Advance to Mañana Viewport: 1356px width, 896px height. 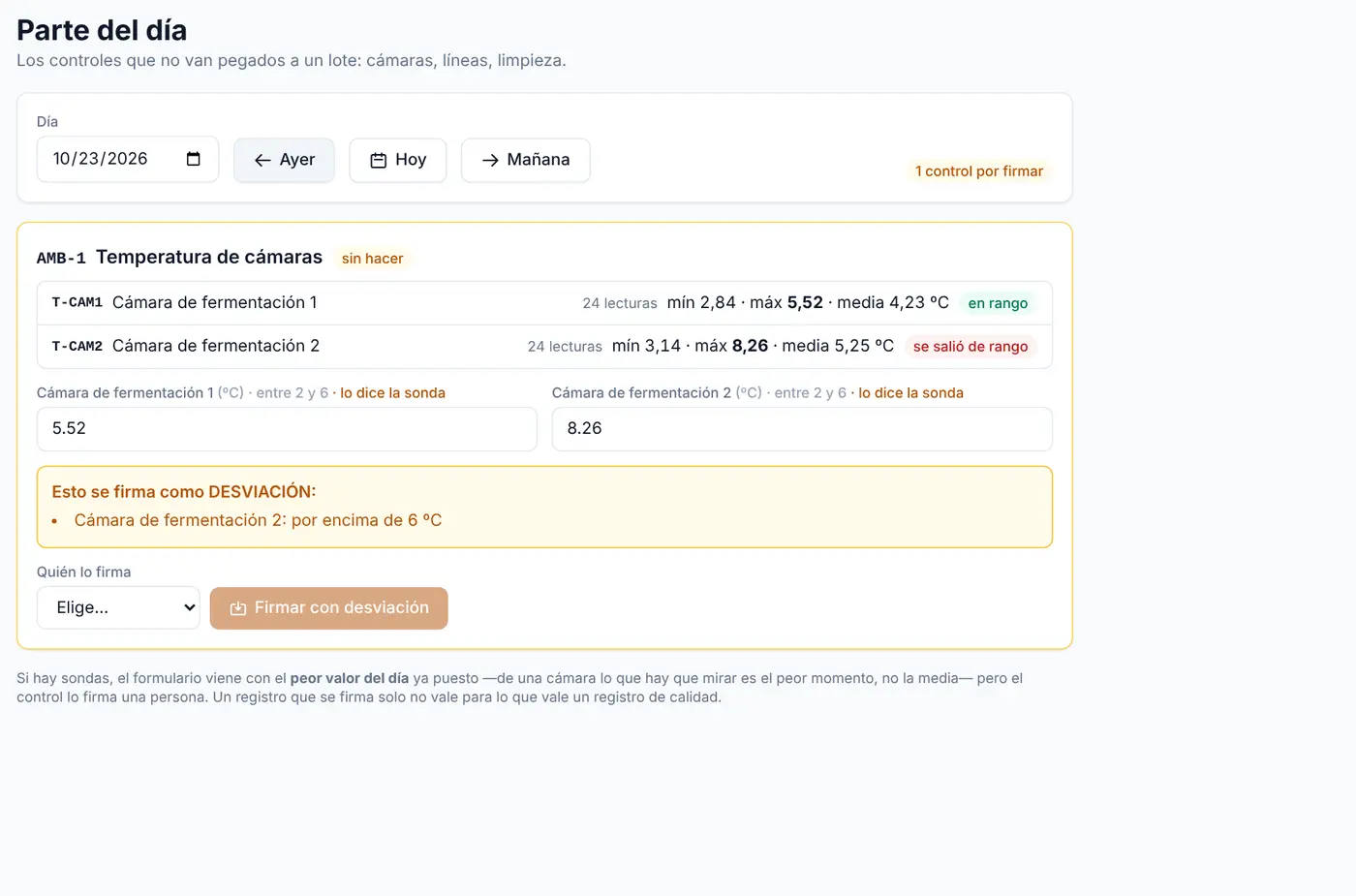(x=526, y=160)
